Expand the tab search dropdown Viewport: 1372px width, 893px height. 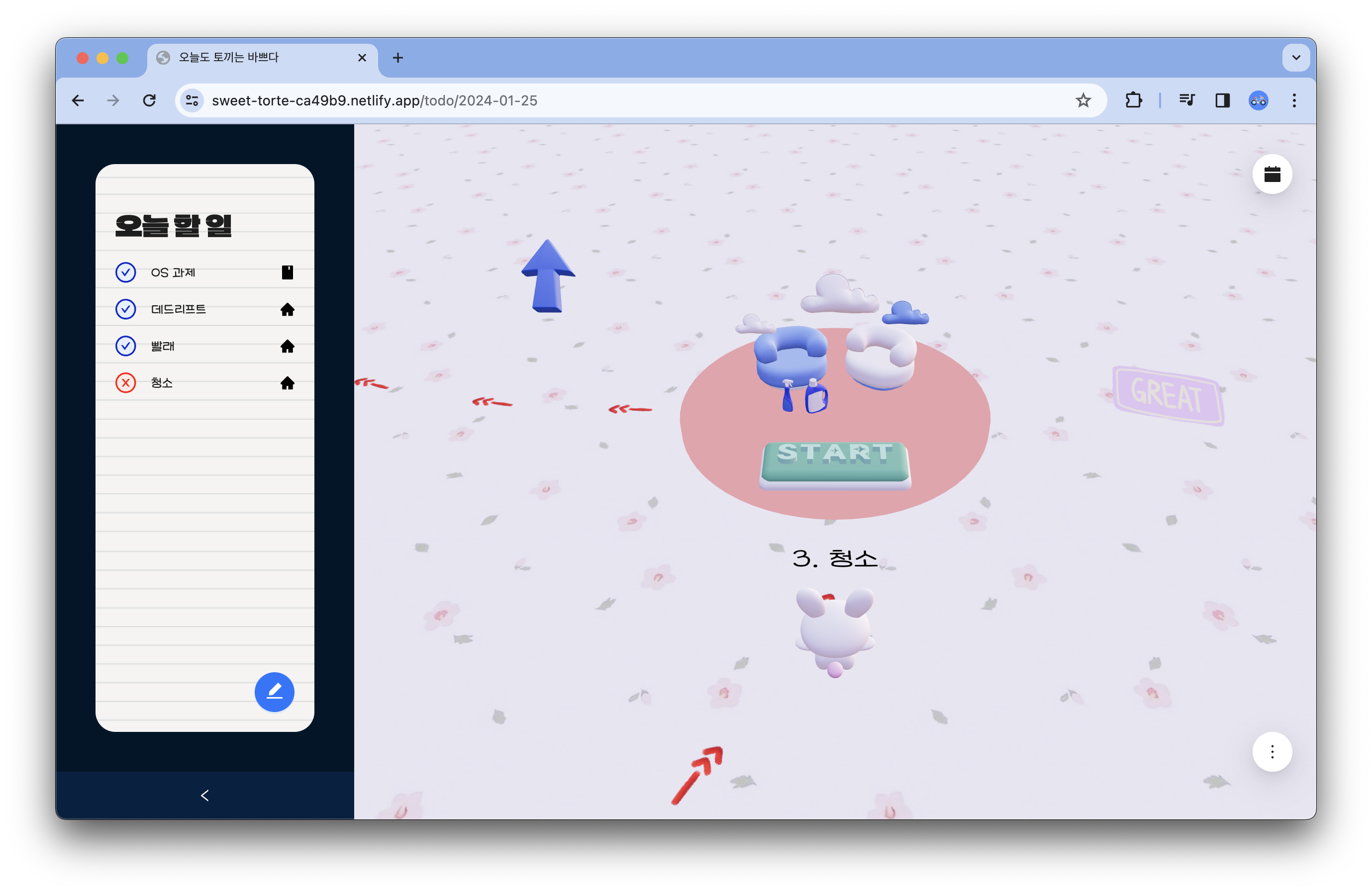tap(1296, 58)
